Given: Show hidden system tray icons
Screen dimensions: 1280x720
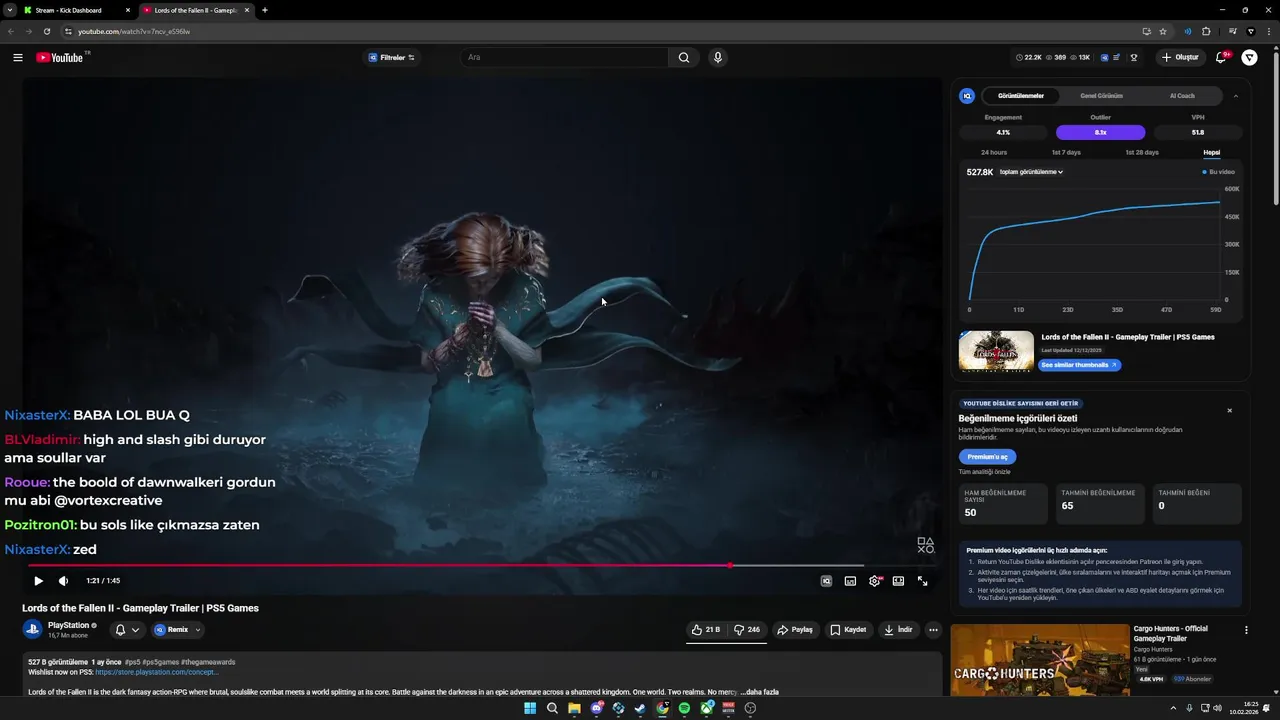Looking at the screenshot, I should tap(1173, 708).
